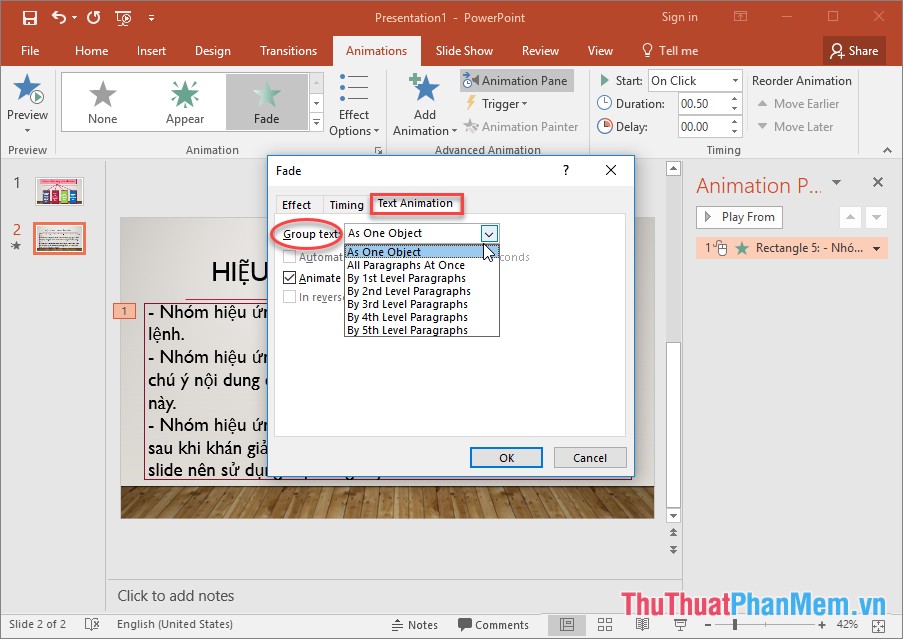Check the In reverse order box
903x639 pixels.
(x=289, y=297)
